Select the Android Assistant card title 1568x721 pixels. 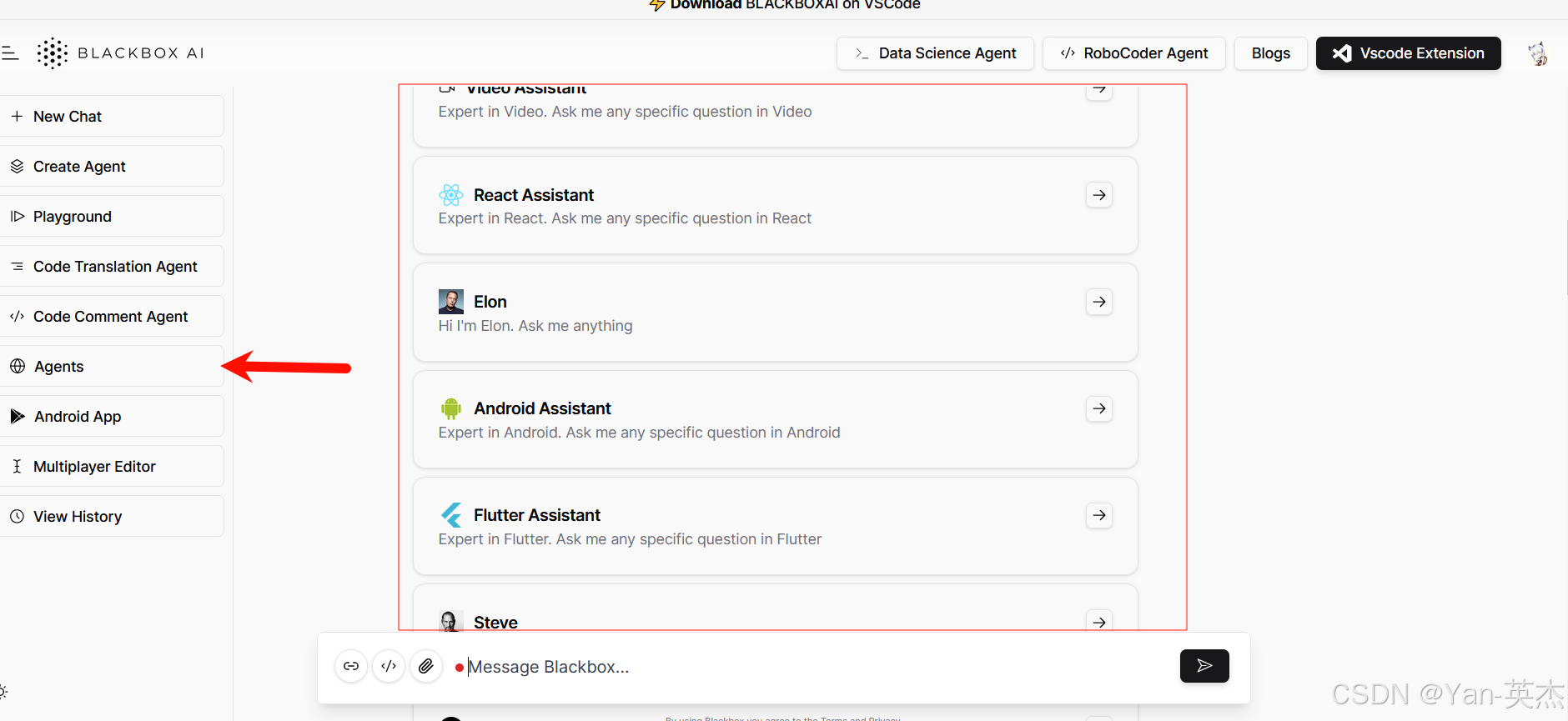pos(542,408)
